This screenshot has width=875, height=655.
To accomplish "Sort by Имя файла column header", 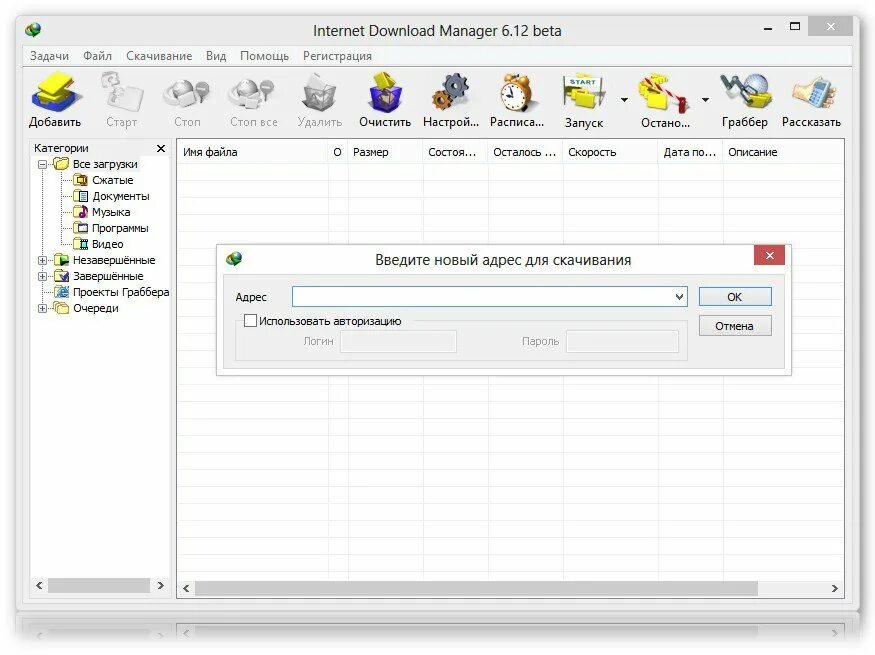I will coord(253,152).
